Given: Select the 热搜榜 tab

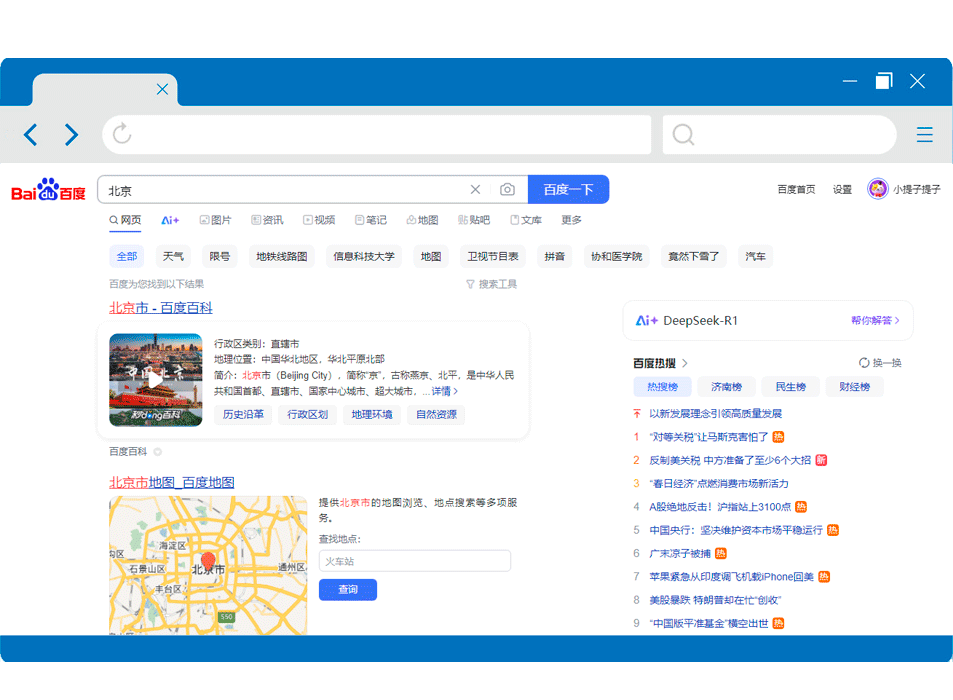Looking at the screenshot, I should [x=662, y=386].
